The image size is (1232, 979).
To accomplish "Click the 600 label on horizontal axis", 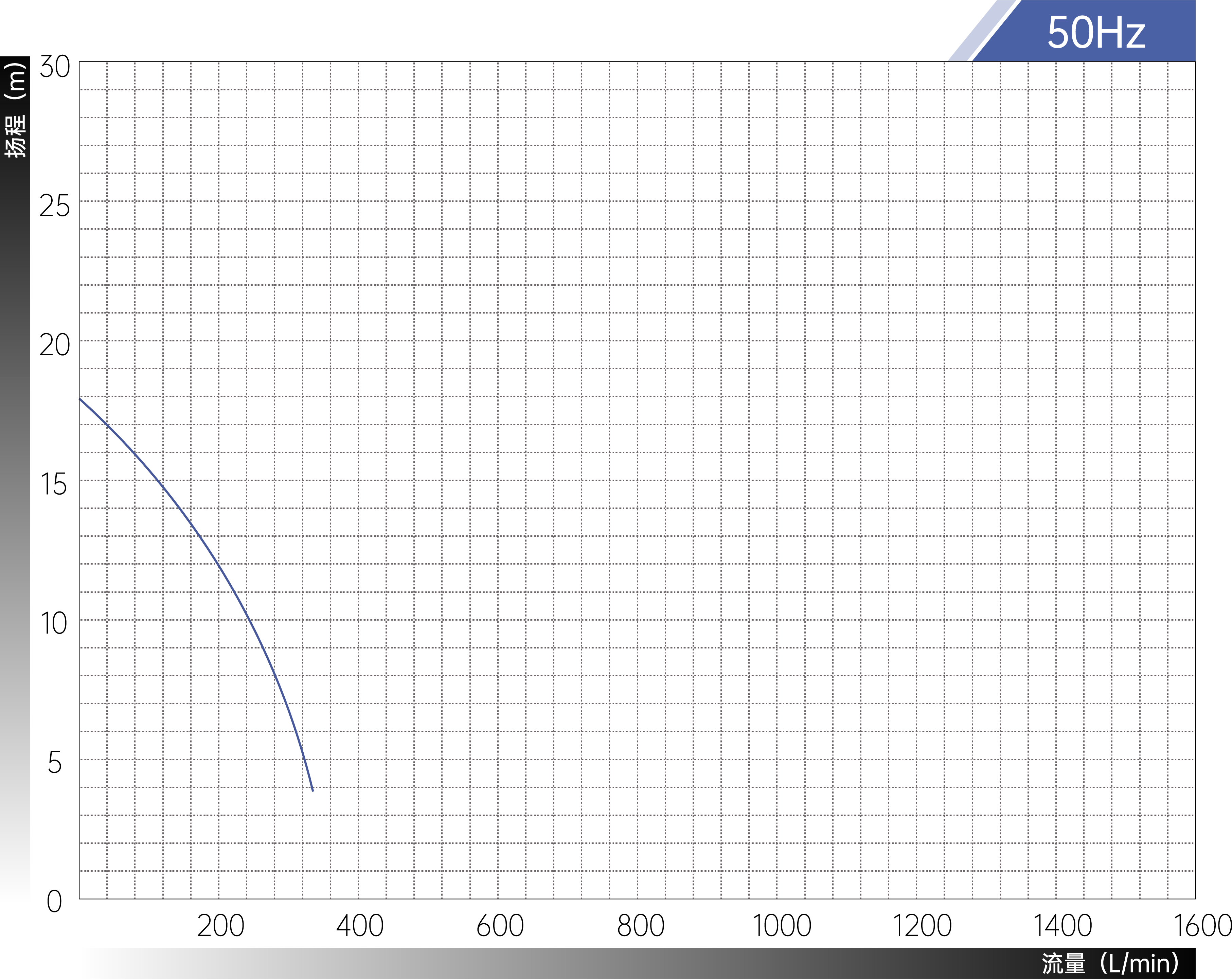I will [500, 926].
